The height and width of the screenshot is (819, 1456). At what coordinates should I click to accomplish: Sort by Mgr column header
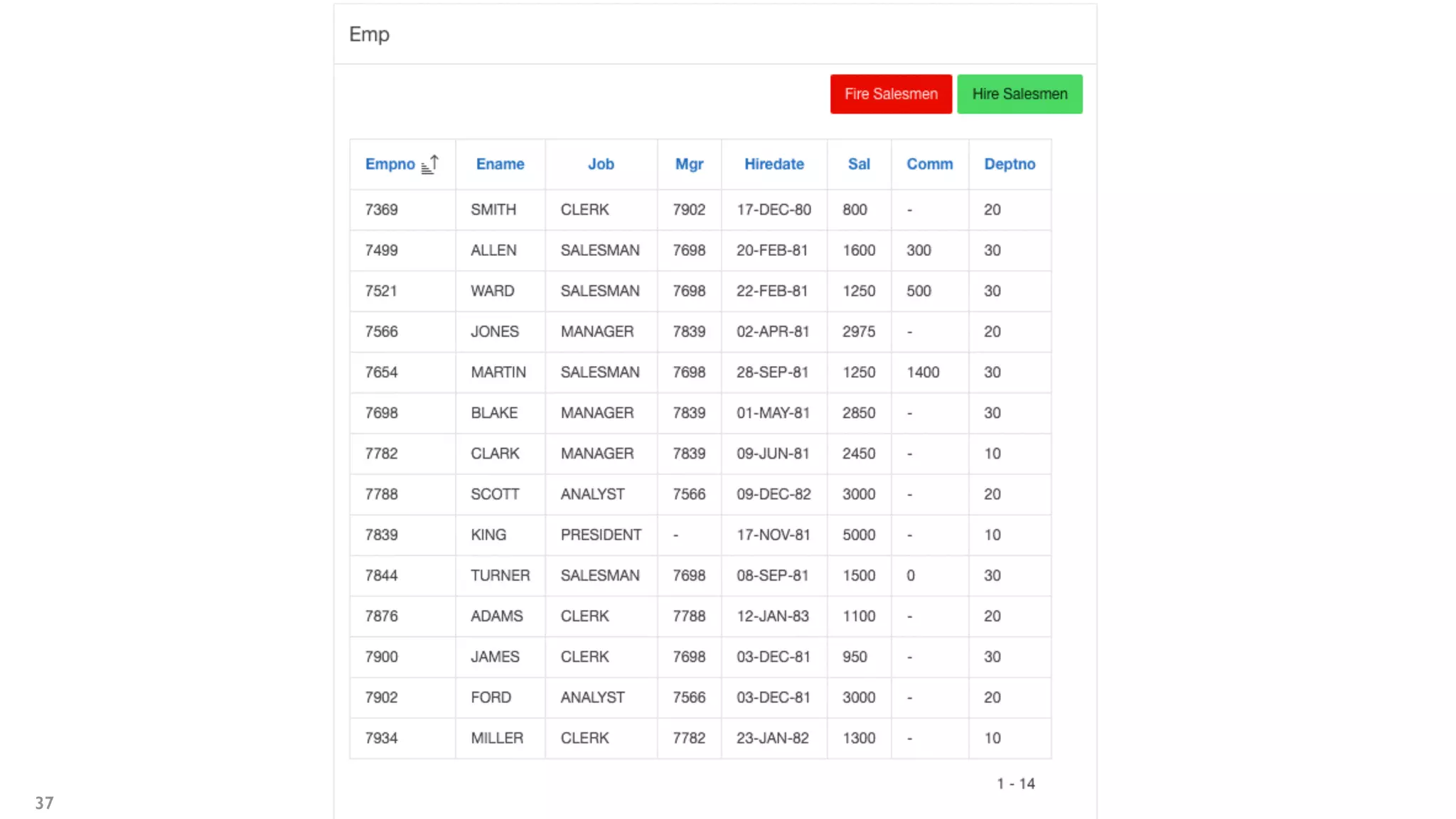(689, 164)
